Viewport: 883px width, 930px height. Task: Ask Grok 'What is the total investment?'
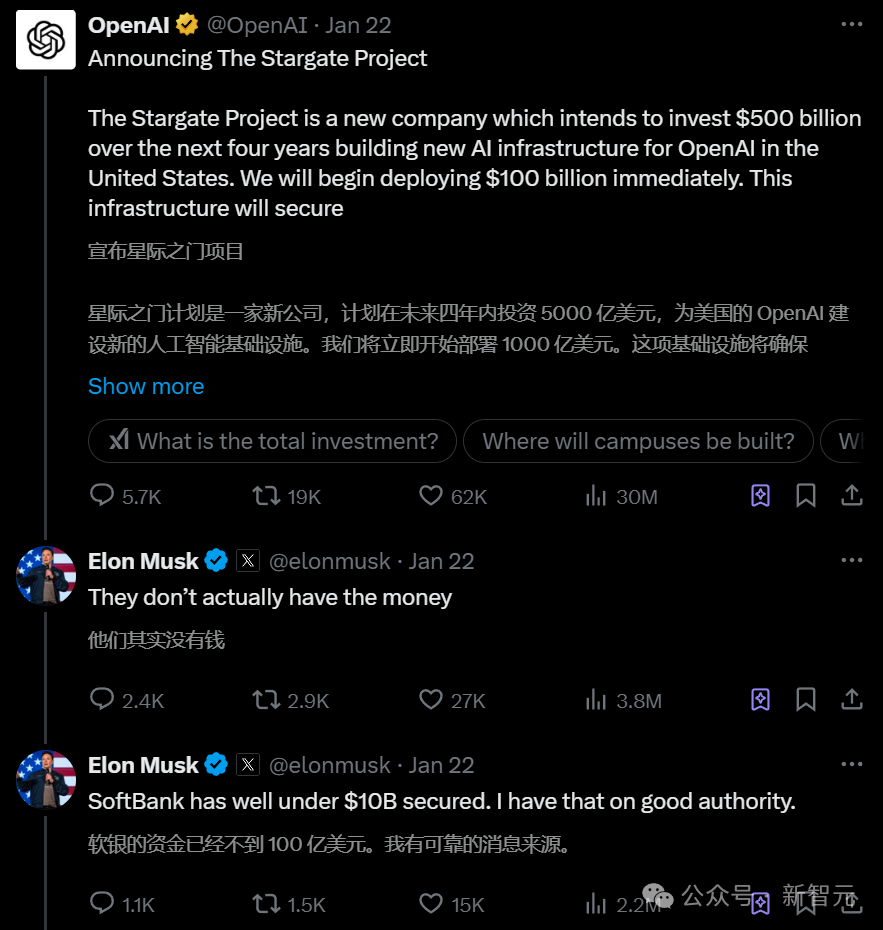[x=272, y=441]
